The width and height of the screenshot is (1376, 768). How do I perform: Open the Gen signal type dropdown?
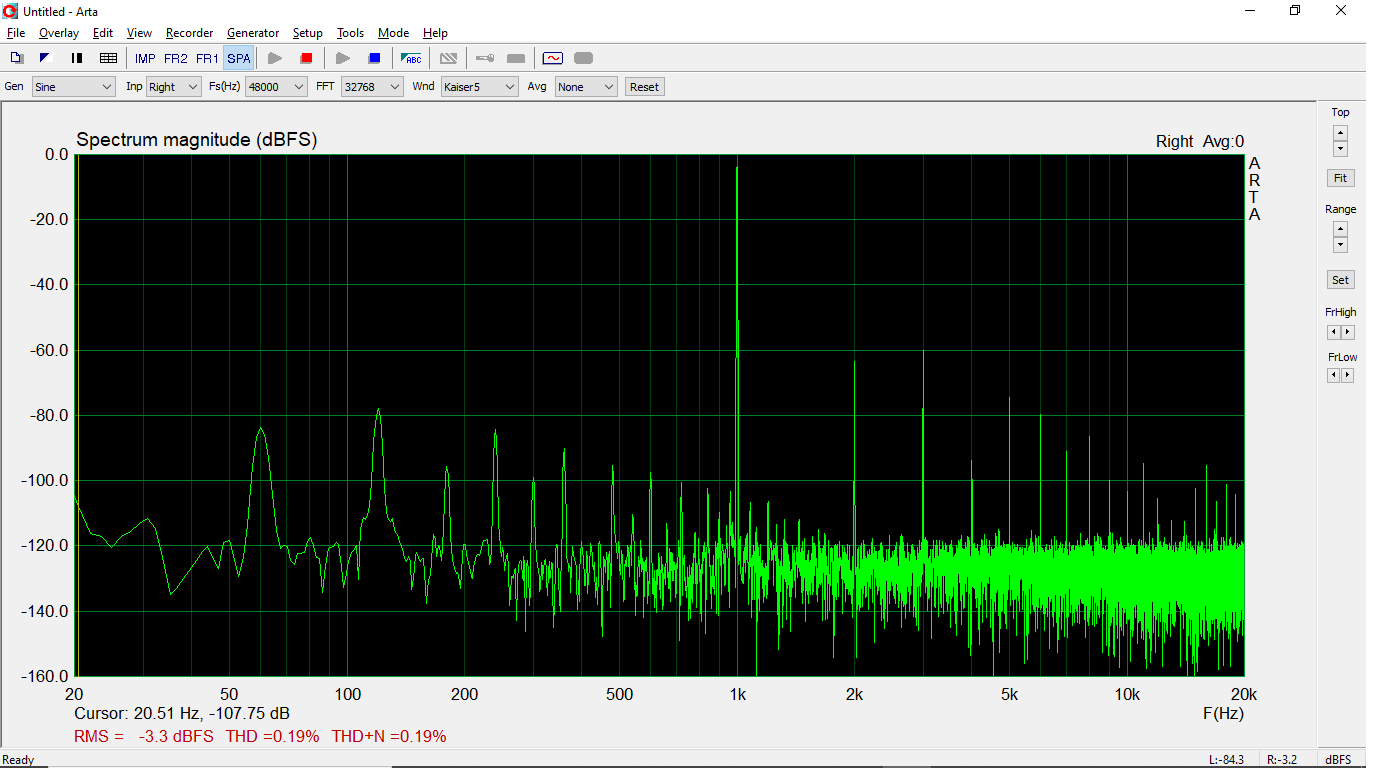(x=74, y=87)
